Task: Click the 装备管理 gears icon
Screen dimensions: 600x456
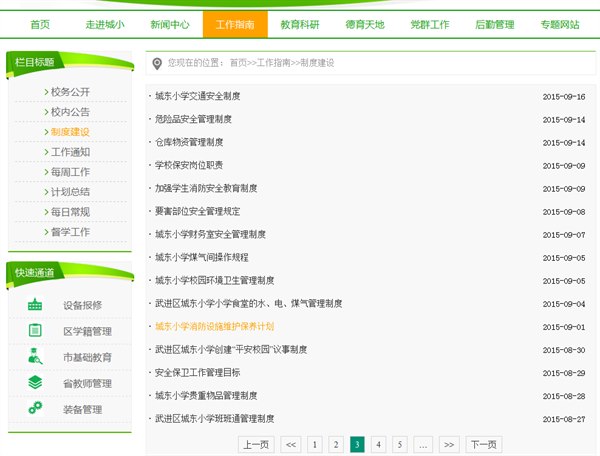Action: pos(35,408)
